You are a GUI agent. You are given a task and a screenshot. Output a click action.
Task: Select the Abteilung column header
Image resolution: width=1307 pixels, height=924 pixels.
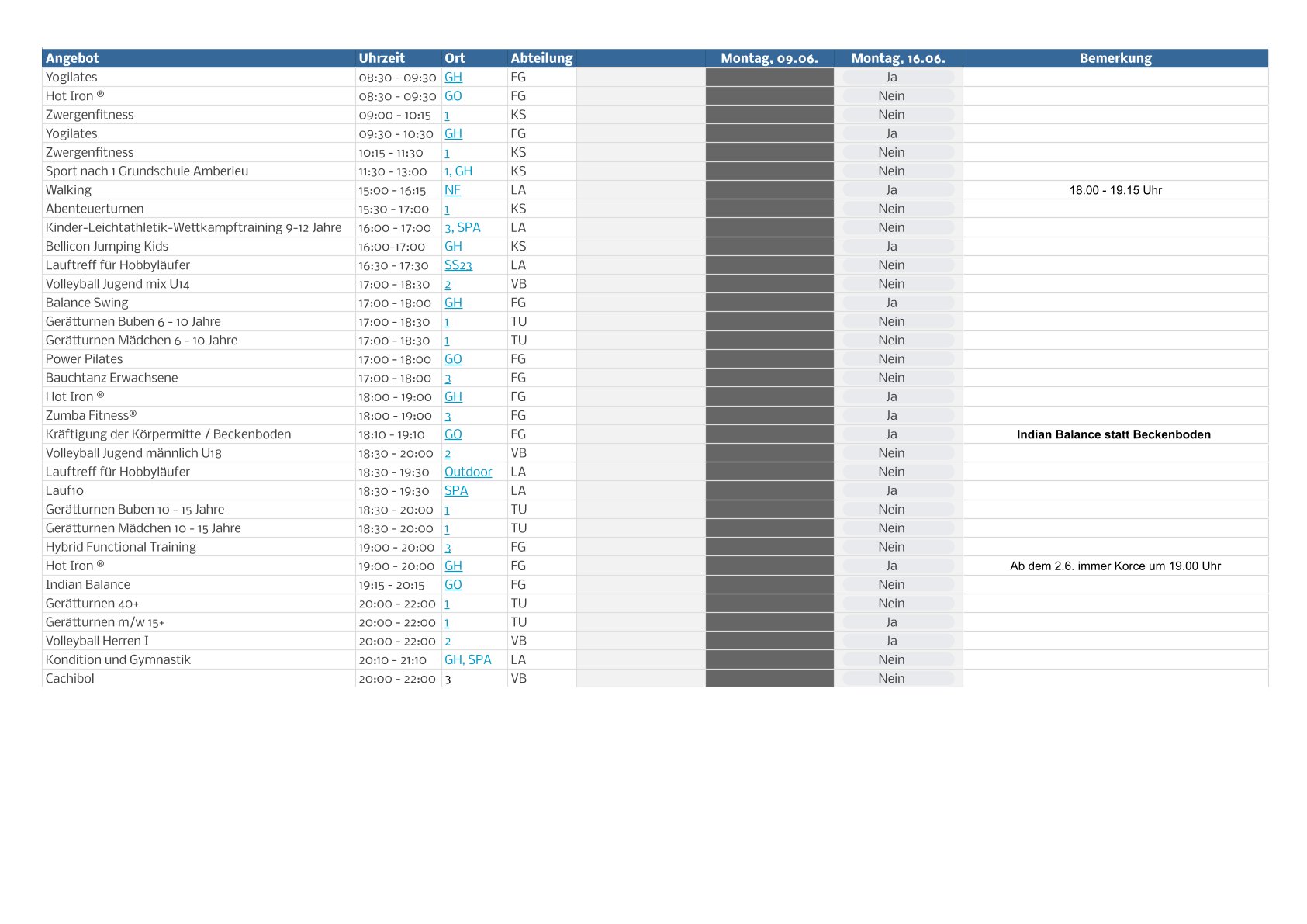tap(541, 58)
